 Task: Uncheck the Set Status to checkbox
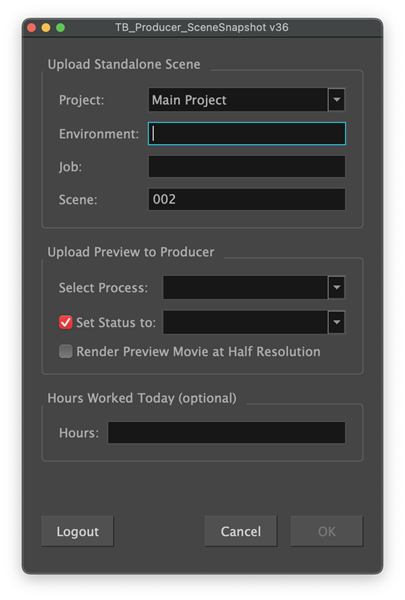click(x=65, y=322)
